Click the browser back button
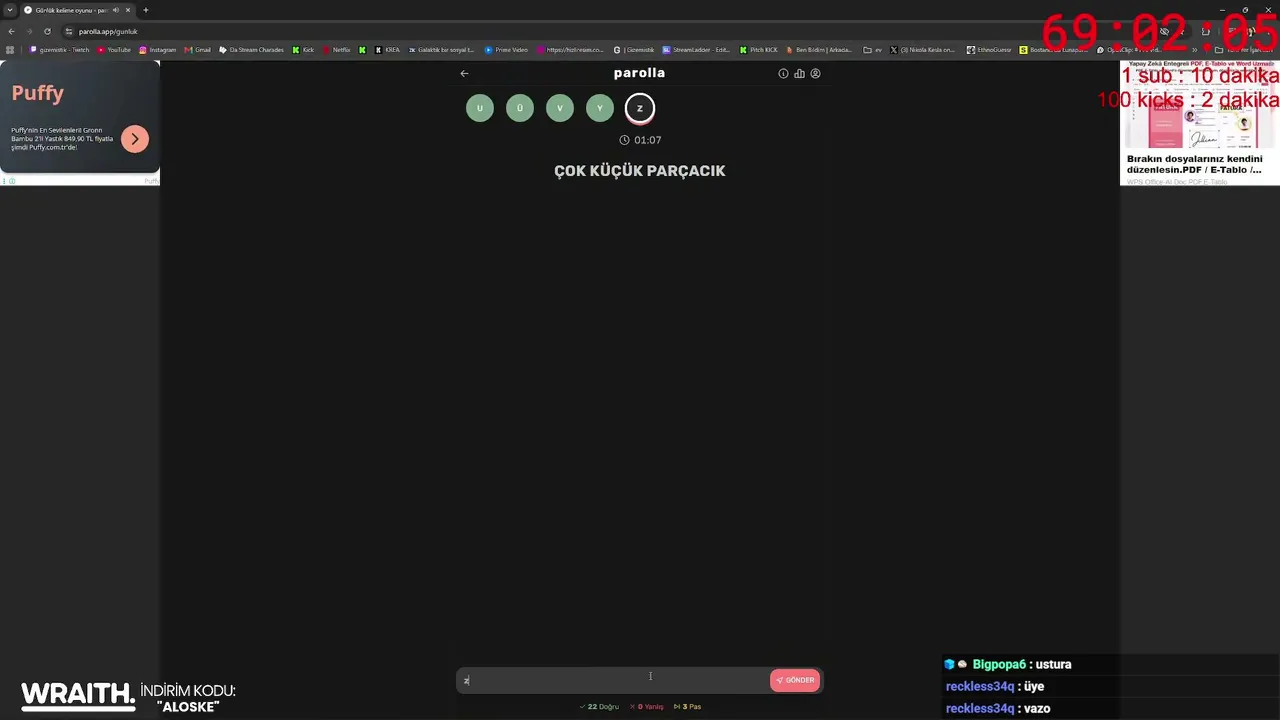The height and width of the screenshot is (720, 1280). (x=11, y=31)
